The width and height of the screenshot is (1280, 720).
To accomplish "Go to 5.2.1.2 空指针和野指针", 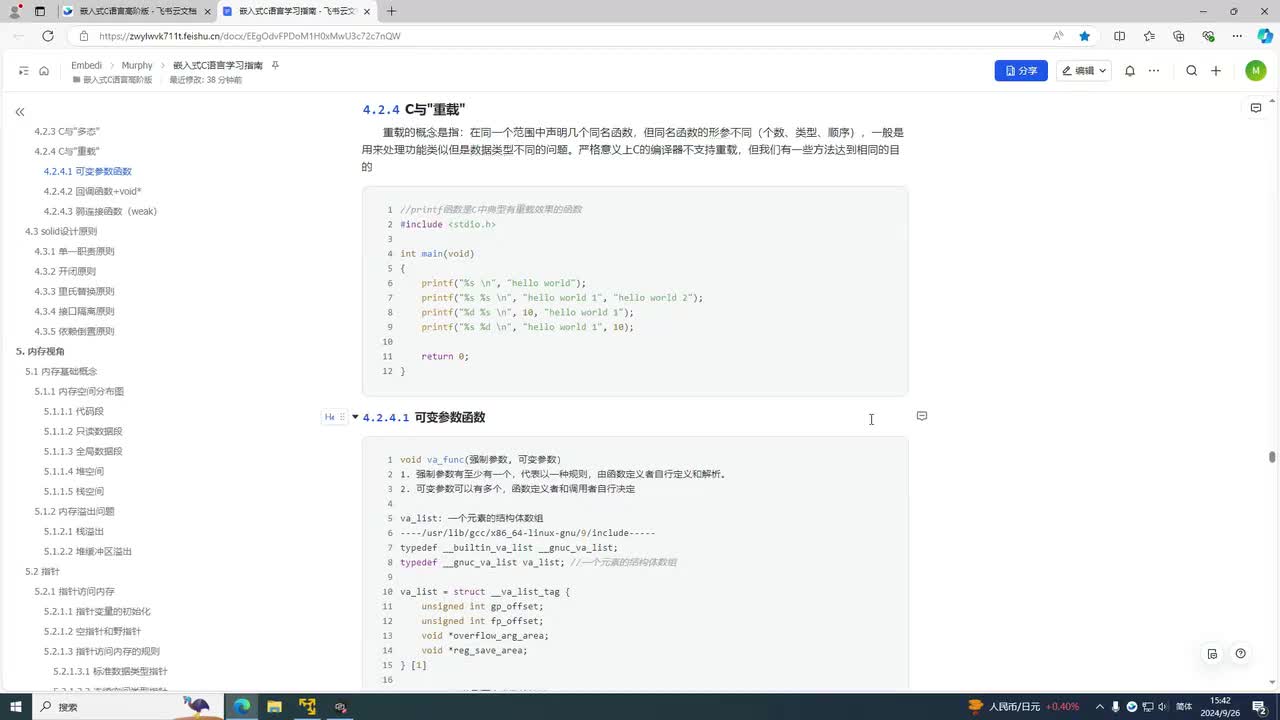I will click(92, 631).
